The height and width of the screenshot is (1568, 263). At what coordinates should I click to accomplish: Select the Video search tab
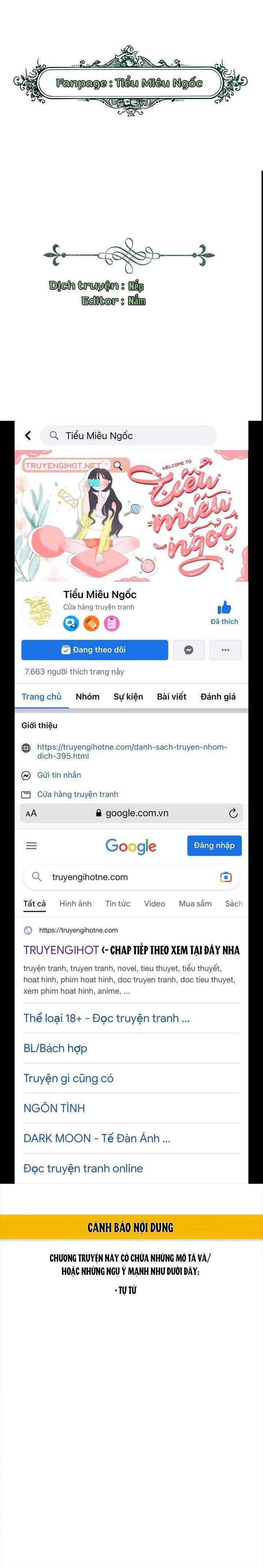155,903
